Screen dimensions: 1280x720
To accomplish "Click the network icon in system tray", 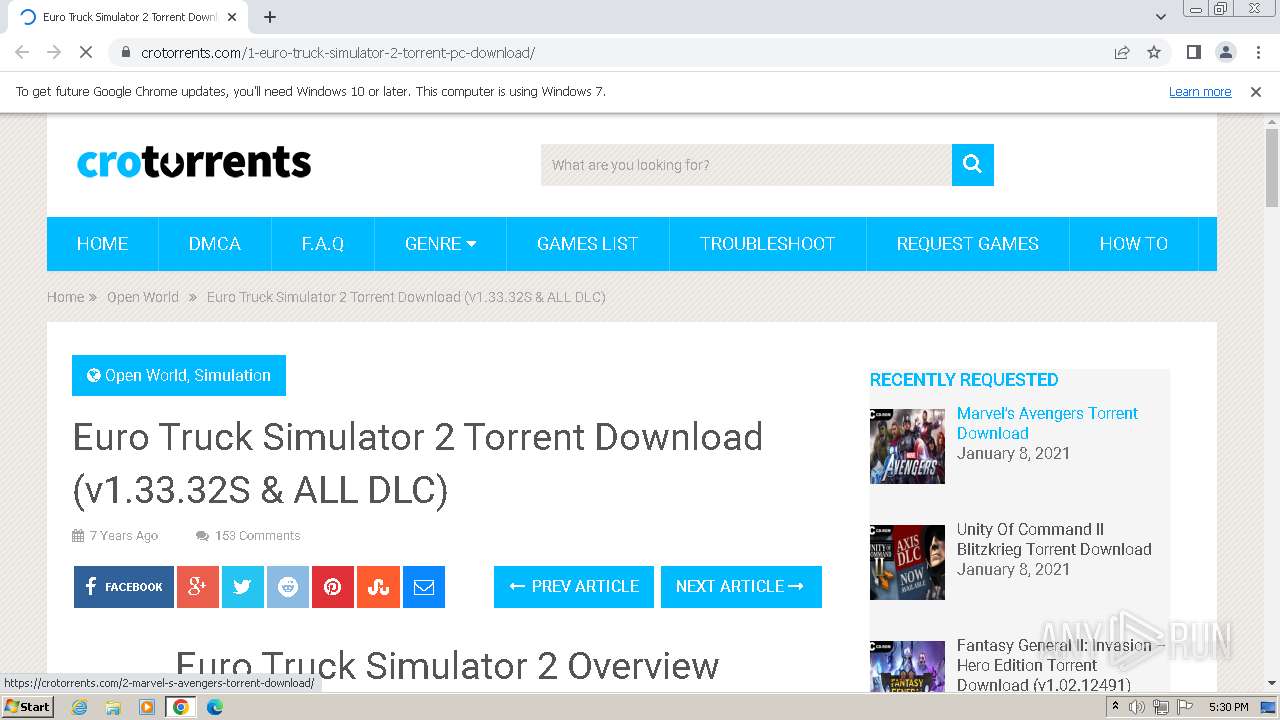I will pyautogui.click(x=1160, y=707).
